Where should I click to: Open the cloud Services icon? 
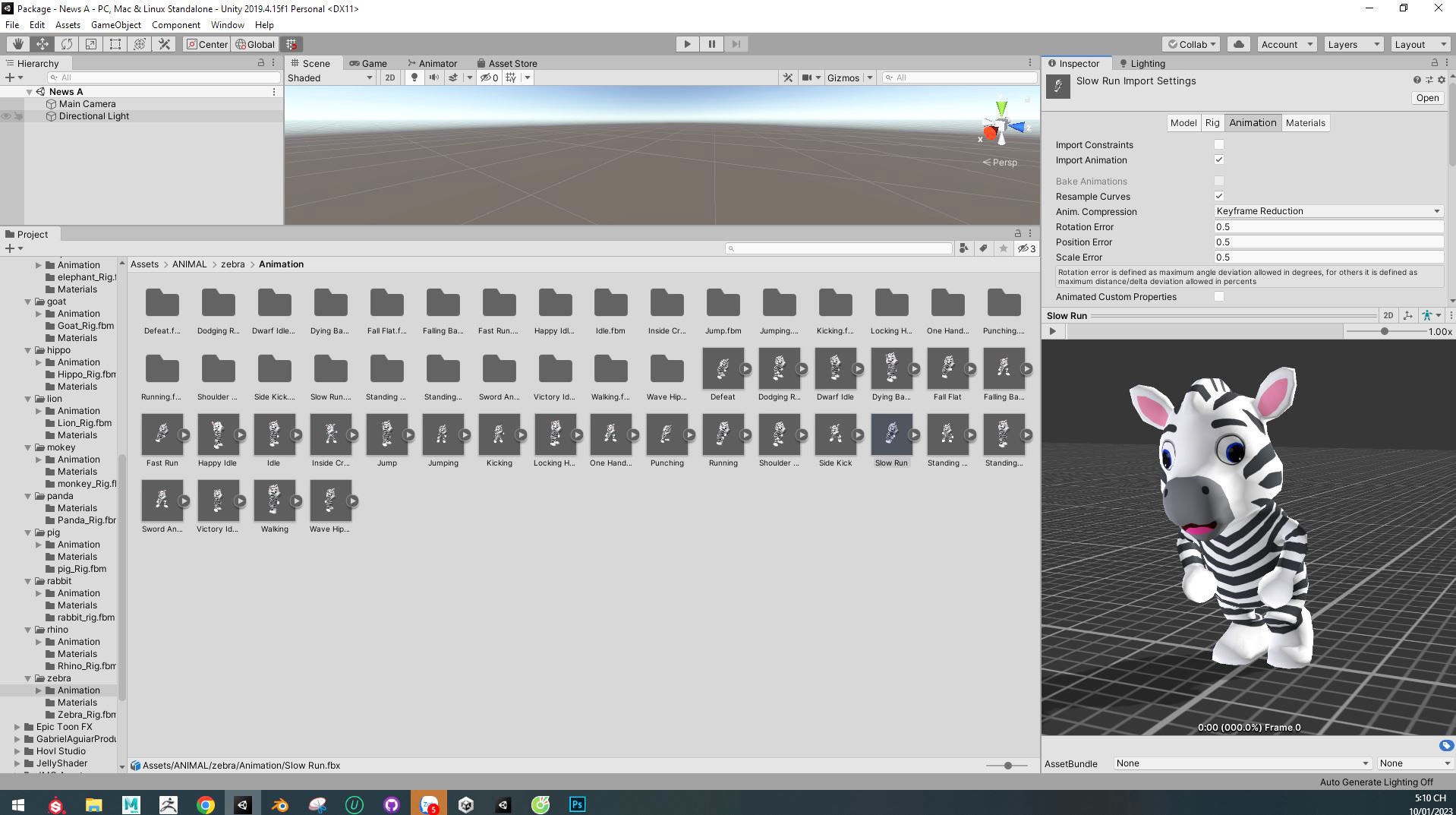[x=1238, y=44]
